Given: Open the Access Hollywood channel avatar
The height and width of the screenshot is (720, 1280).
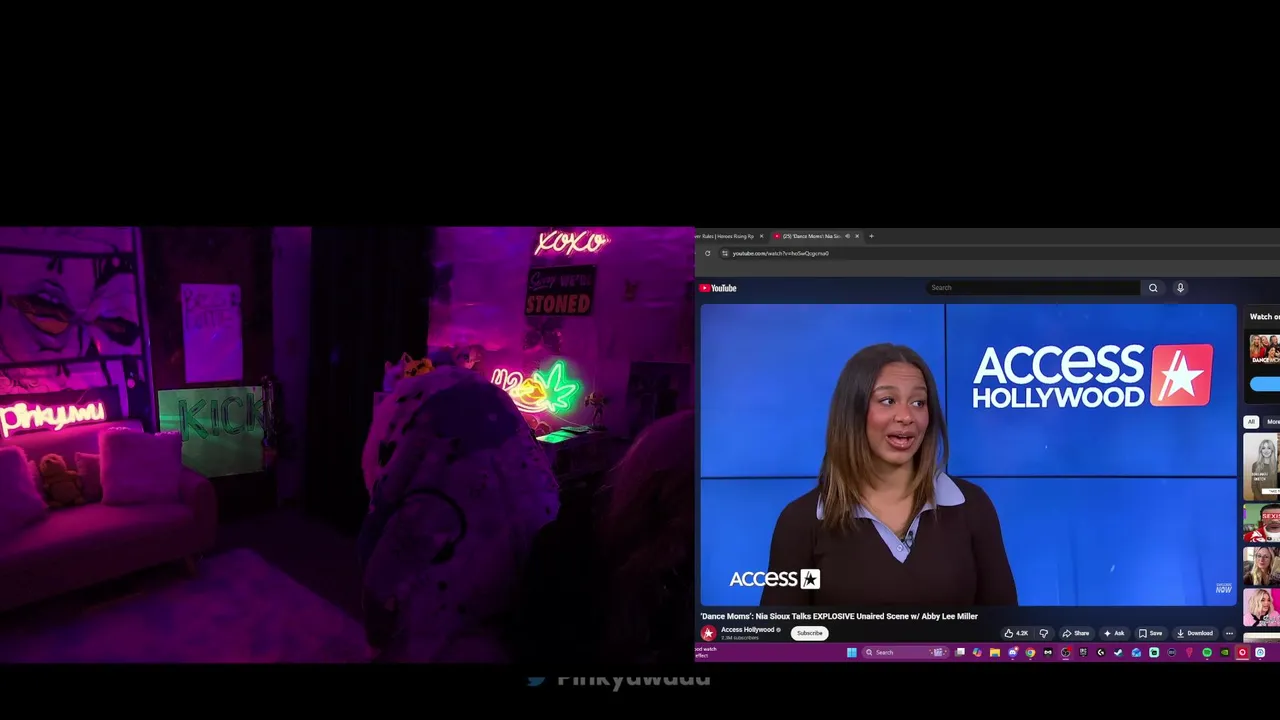Looking at the screenshot, I should [x=708, y=633].
